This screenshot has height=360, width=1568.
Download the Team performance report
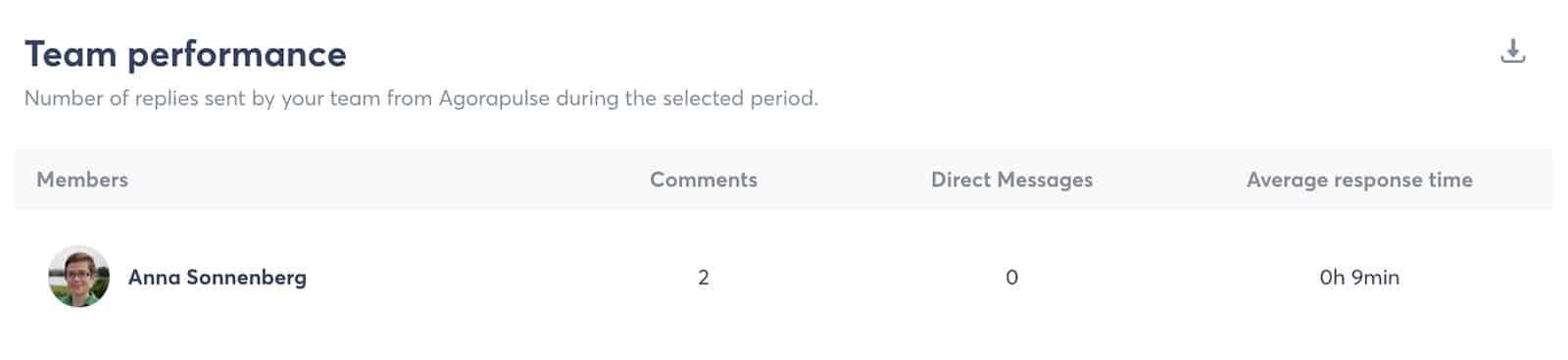point(1513,51)
